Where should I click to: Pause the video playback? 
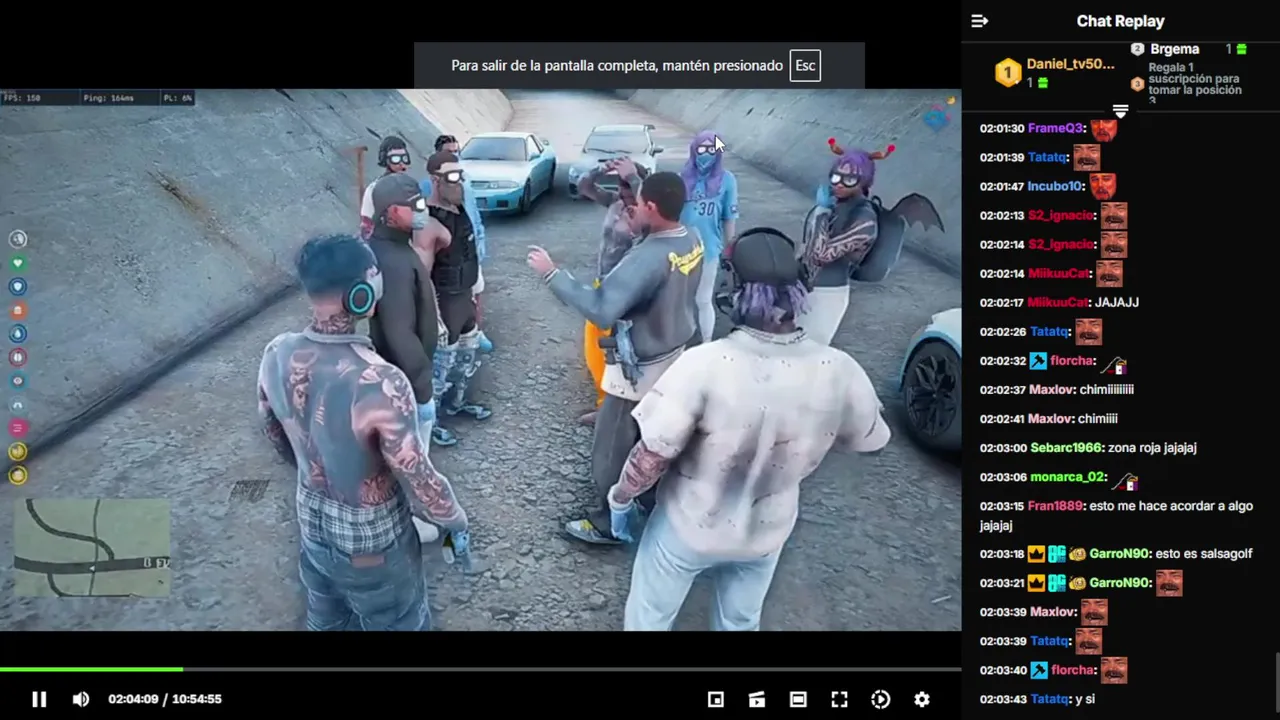pos(39,699)
